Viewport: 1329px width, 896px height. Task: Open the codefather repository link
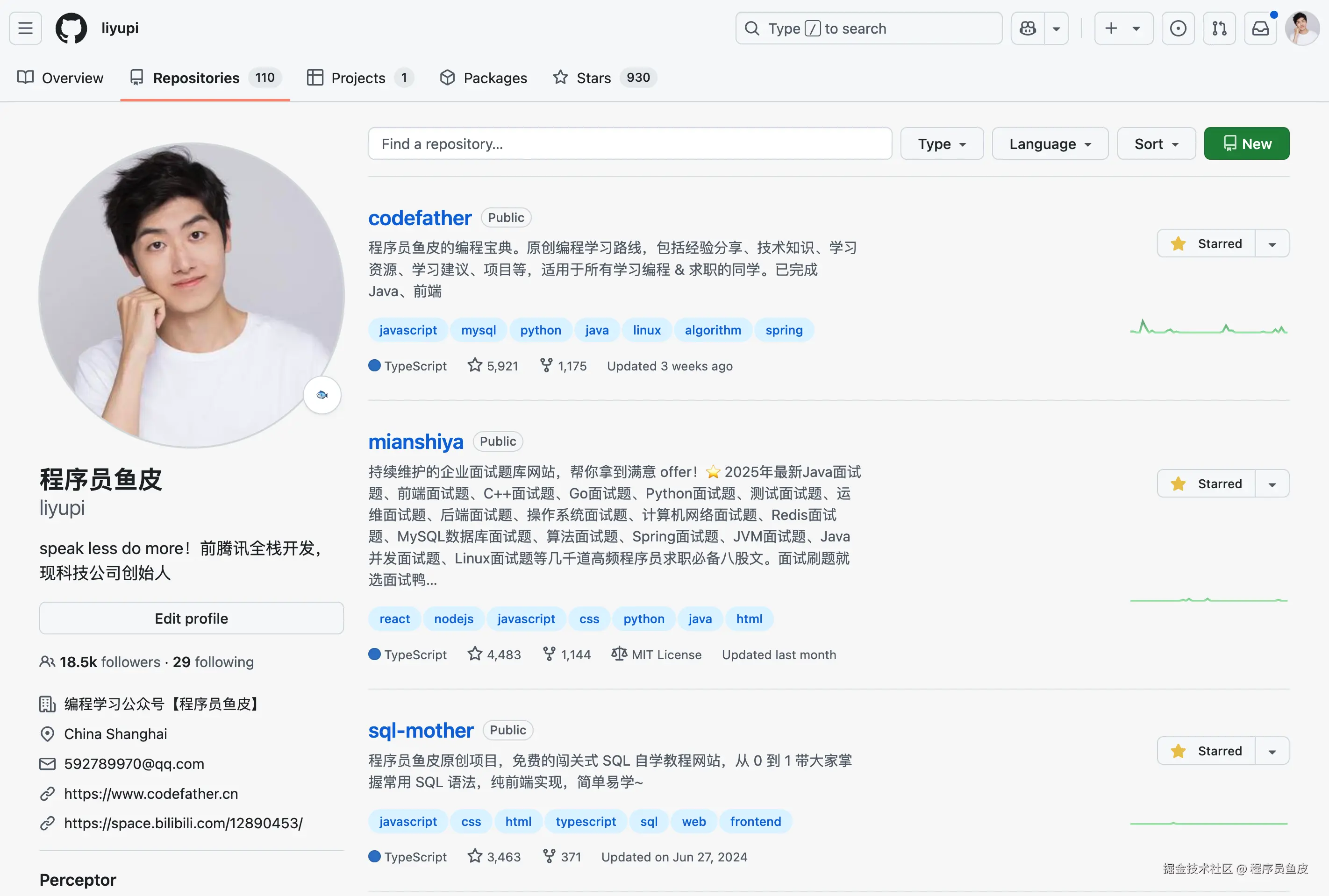[420, 218]
